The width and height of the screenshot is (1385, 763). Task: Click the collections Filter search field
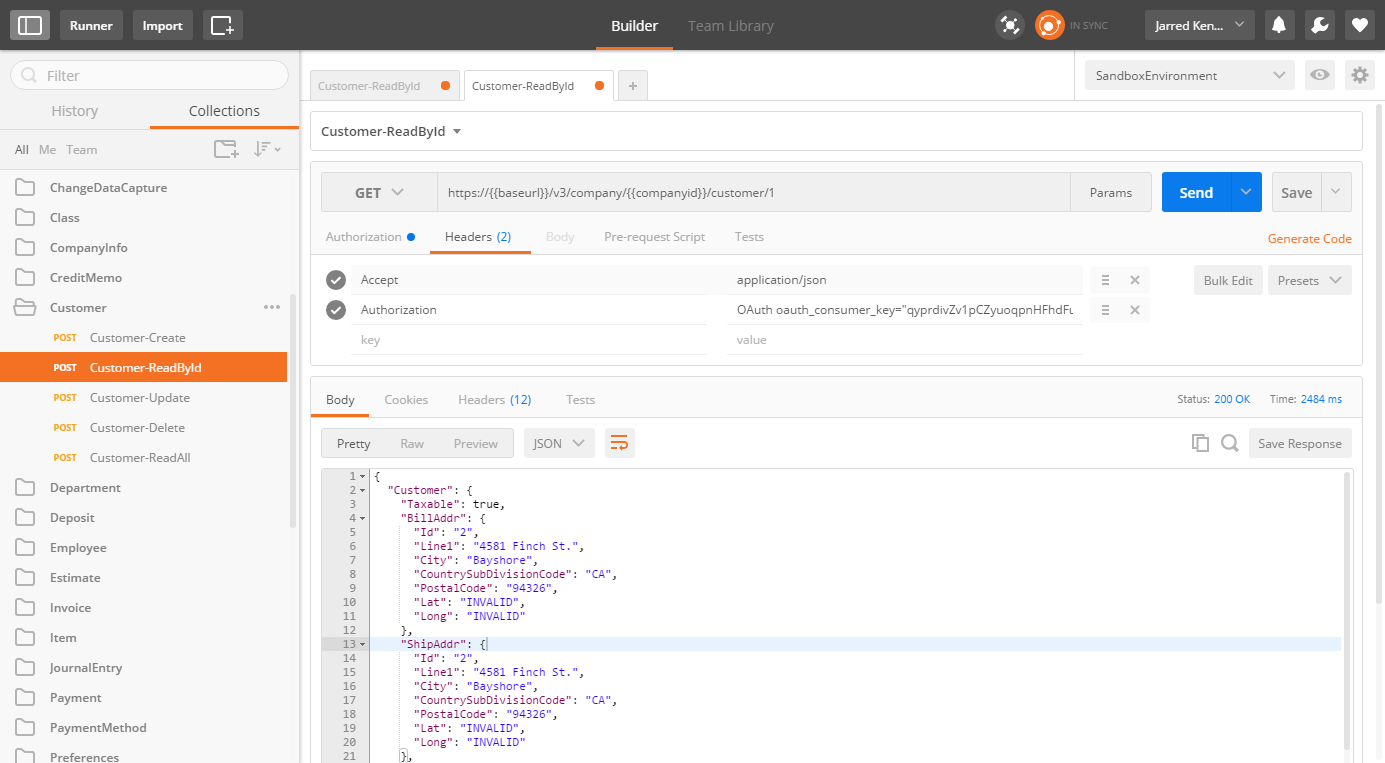[149, 75]
